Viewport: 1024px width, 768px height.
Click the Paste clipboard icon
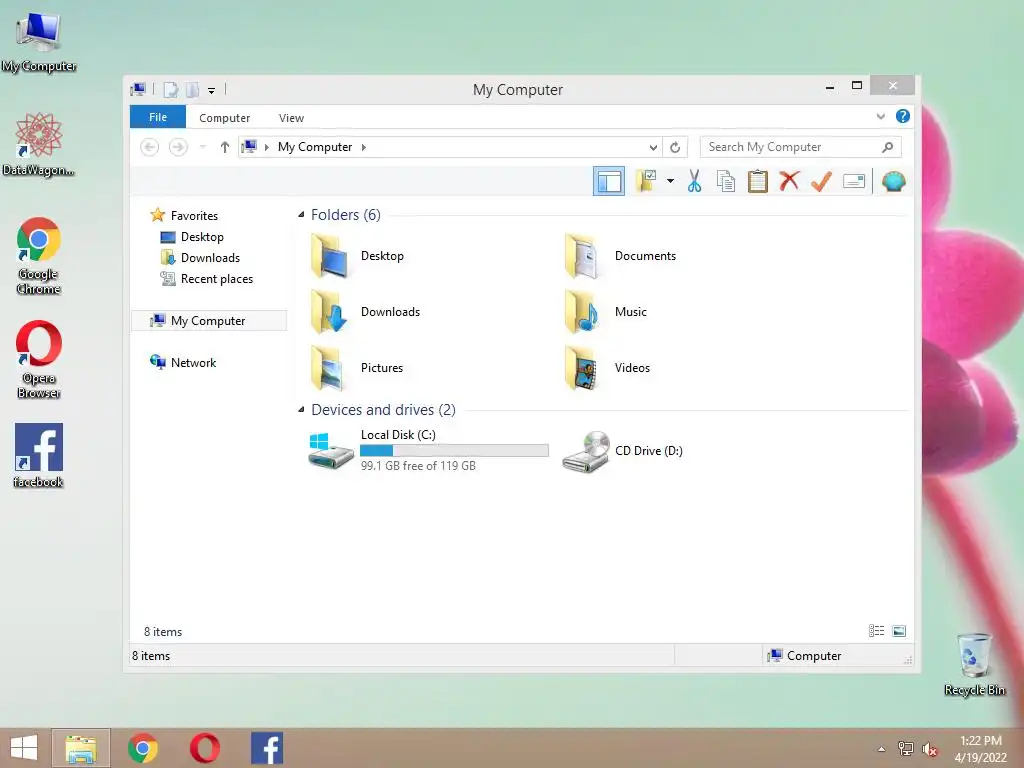click(x=758, y=181)
